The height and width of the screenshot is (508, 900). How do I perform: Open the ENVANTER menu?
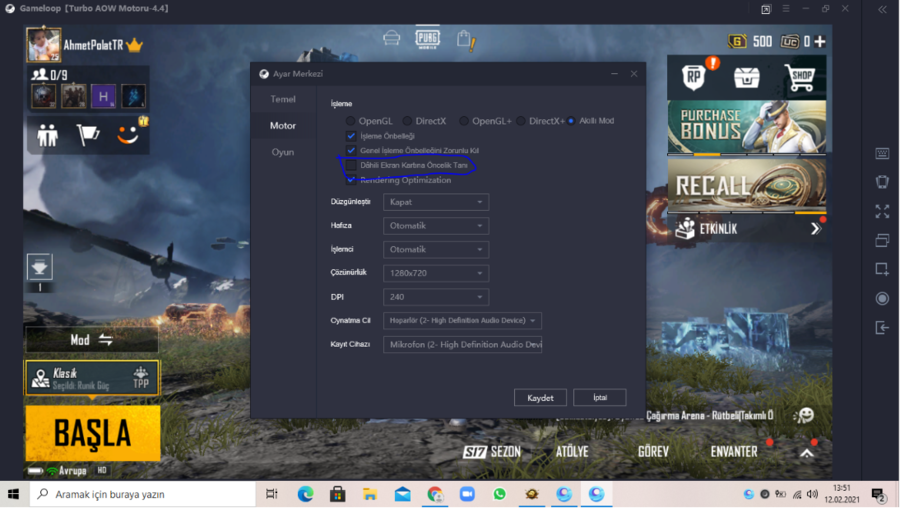[734, 452]
